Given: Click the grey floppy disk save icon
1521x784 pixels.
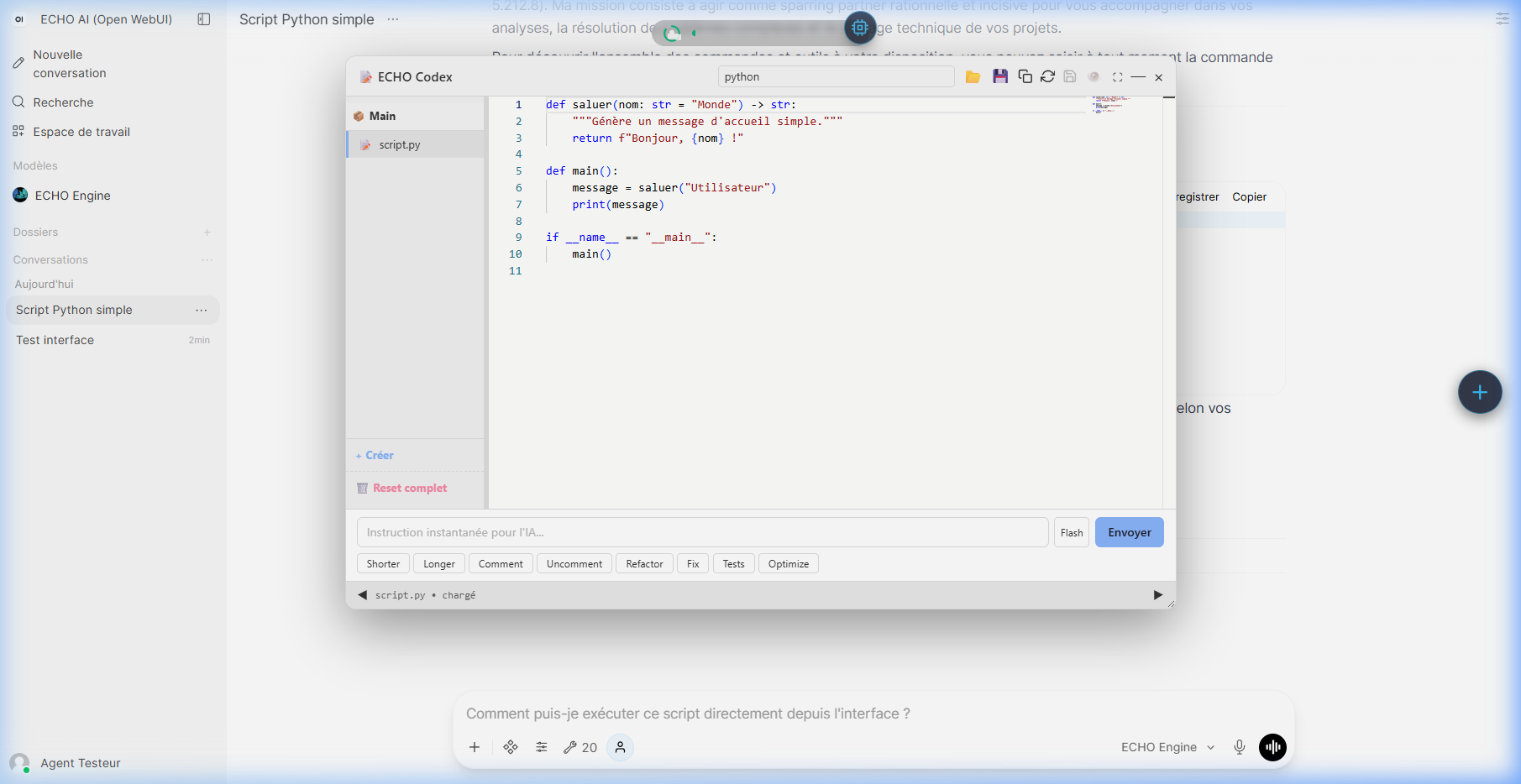Looking at the screenshot, I should (x=1070, y=76).
